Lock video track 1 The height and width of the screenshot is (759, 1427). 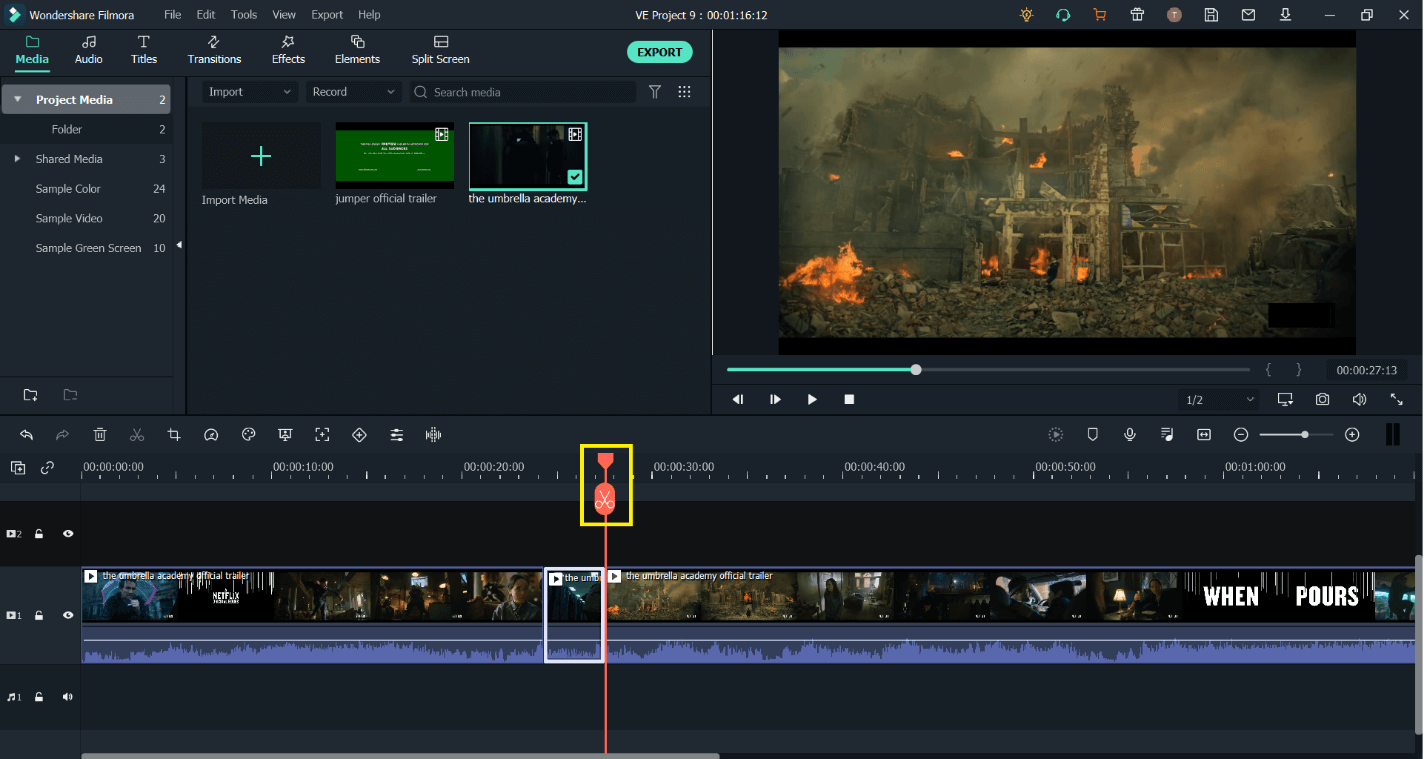39,616
